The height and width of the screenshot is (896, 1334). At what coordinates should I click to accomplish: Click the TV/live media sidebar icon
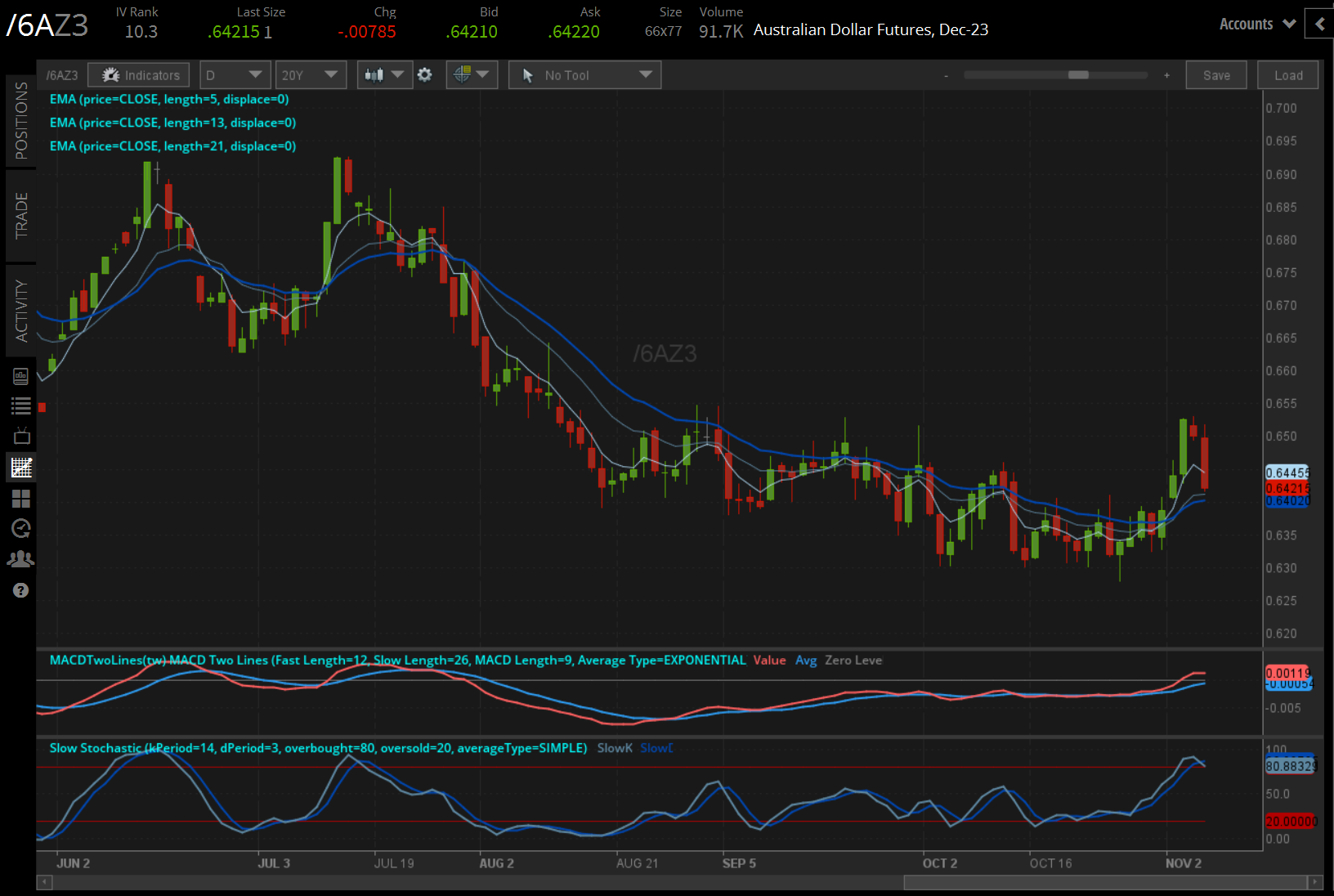click(x=21, y=435)
